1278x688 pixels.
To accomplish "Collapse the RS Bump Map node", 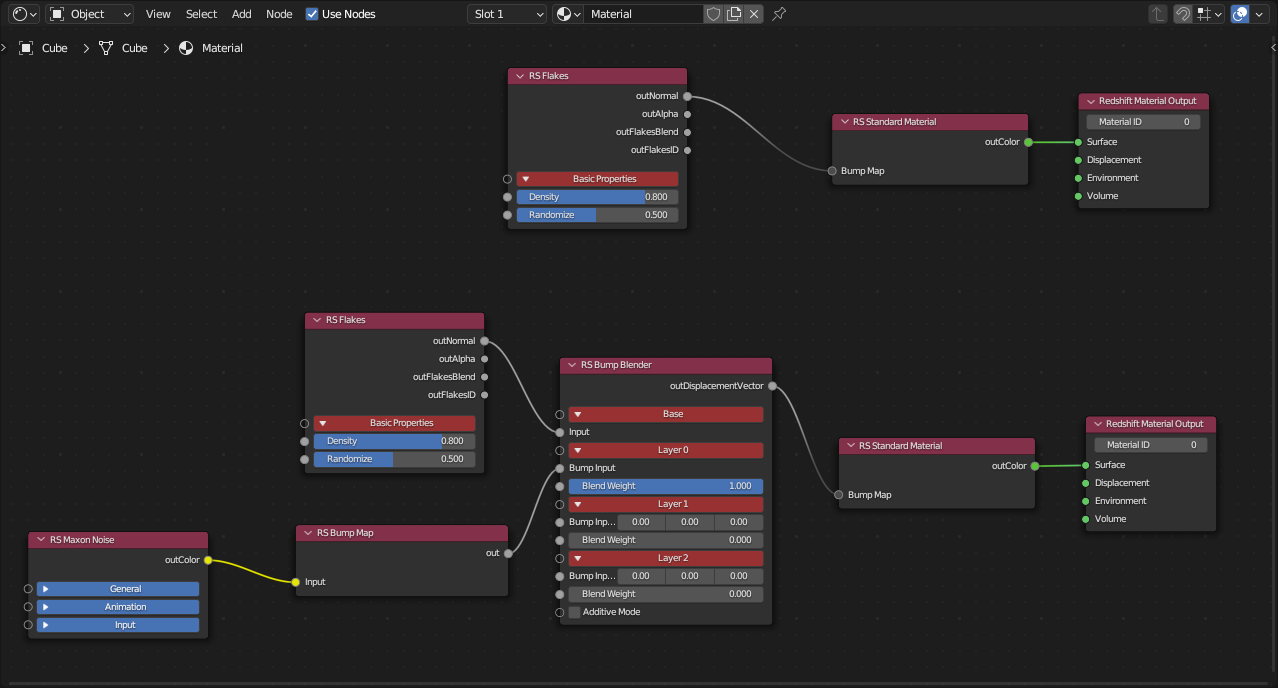I will tap(307, 533).
